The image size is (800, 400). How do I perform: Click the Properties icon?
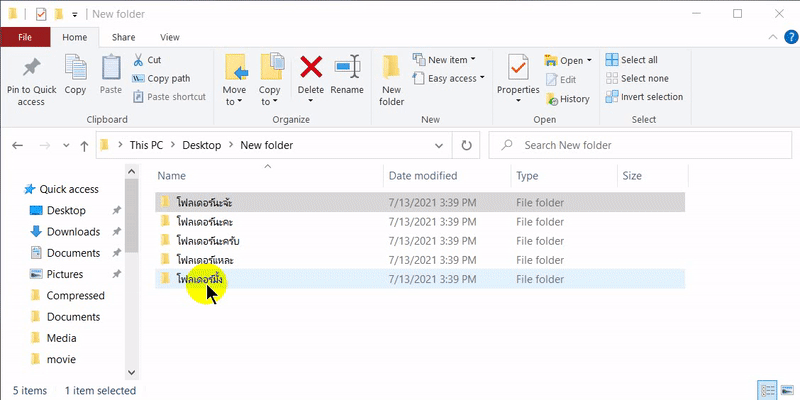pos(518,68)
